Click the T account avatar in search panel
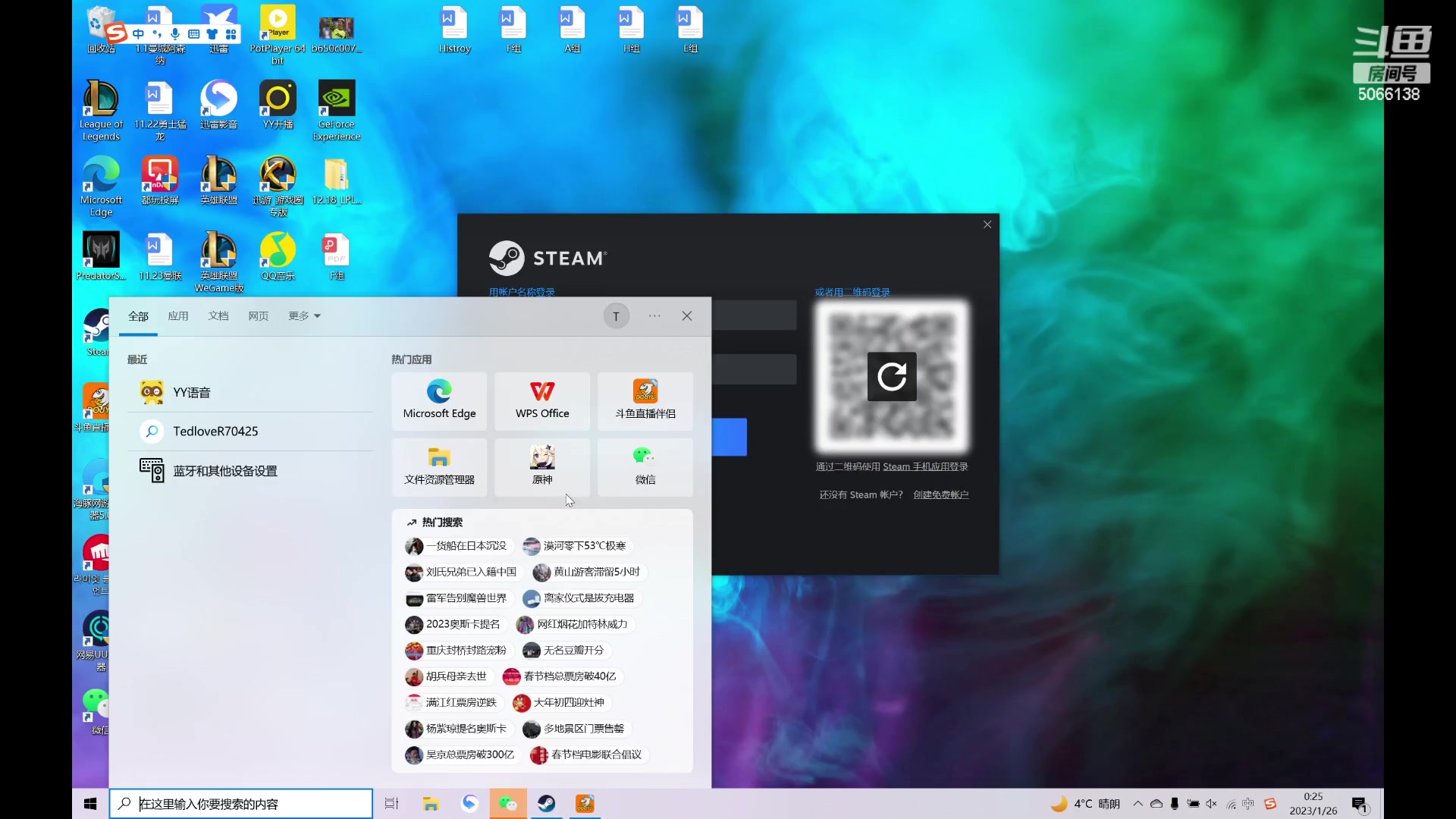 617,316
